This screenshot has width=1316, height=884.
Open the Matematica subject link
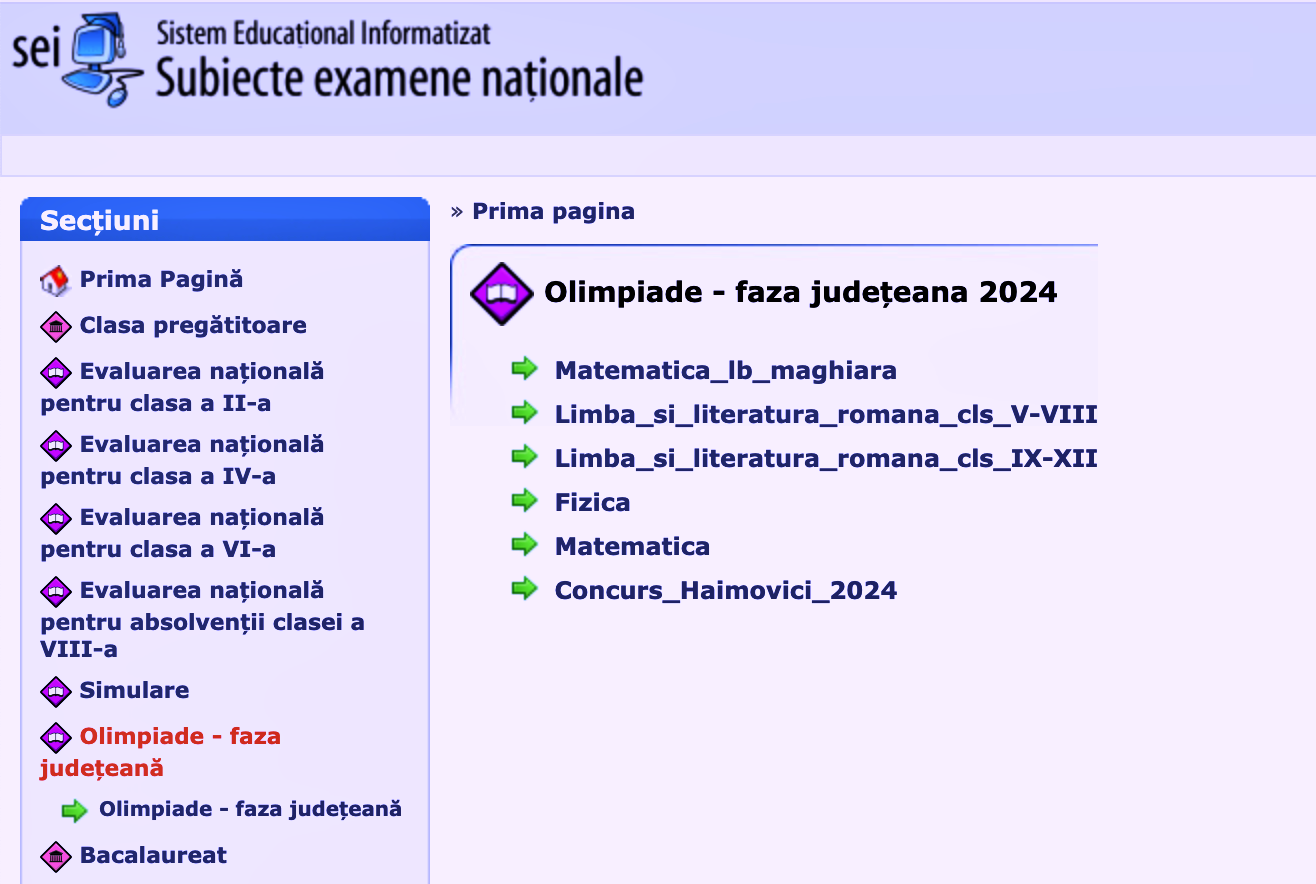(632, 547)
